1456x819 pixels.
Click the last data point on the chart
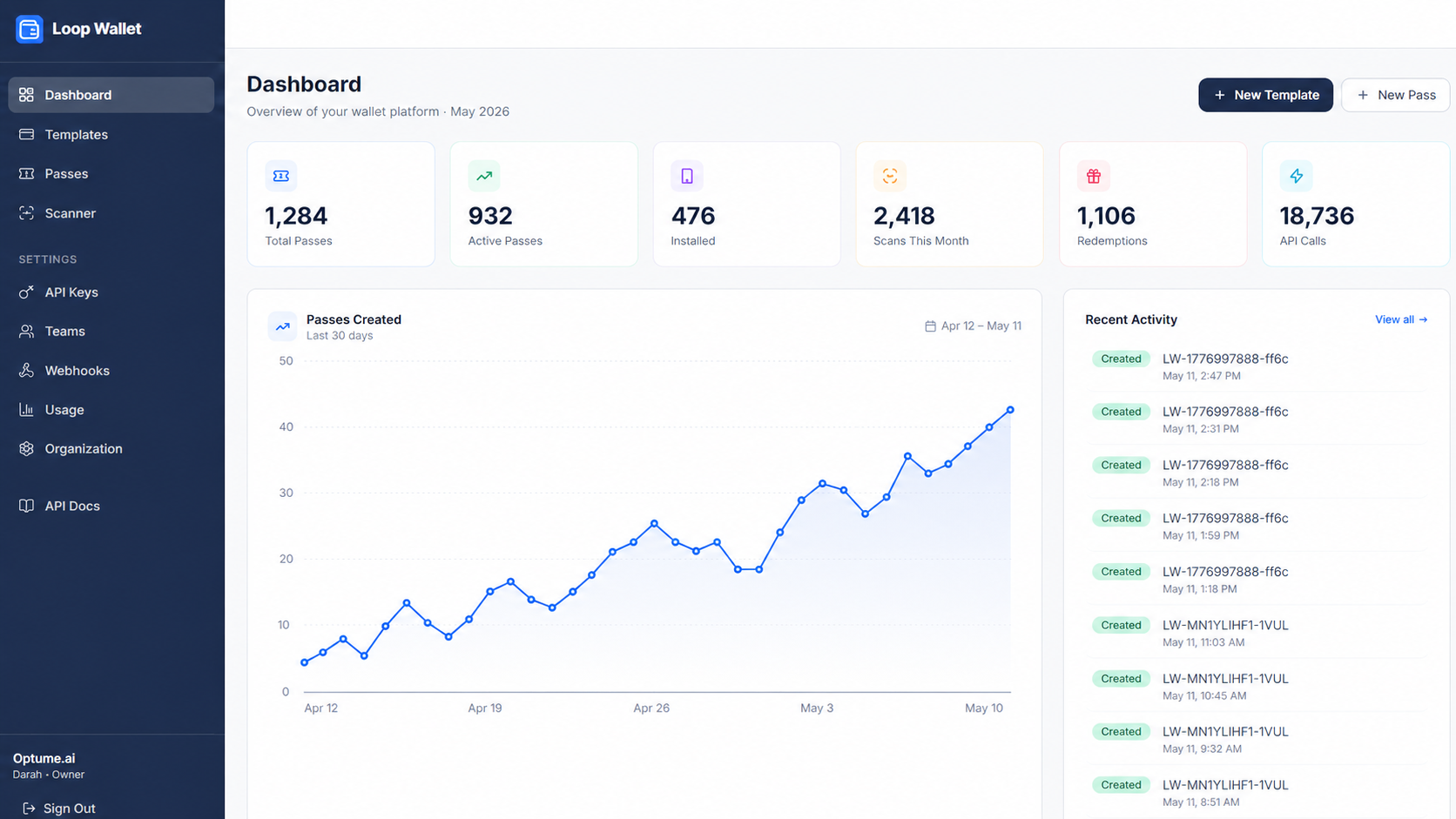tap(1010, 410)
